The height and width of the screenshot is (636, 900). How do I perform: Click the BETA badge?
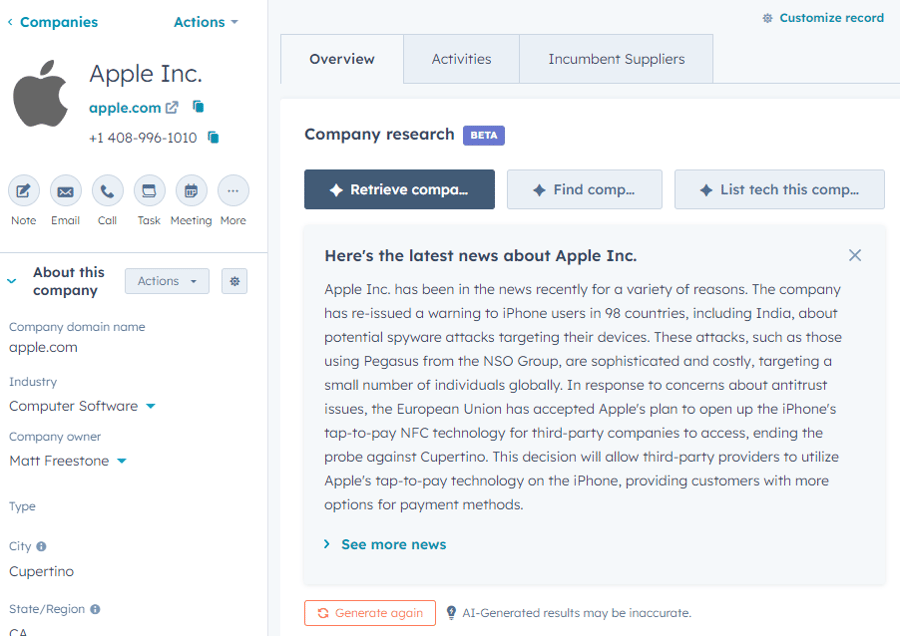click(484, 135)
